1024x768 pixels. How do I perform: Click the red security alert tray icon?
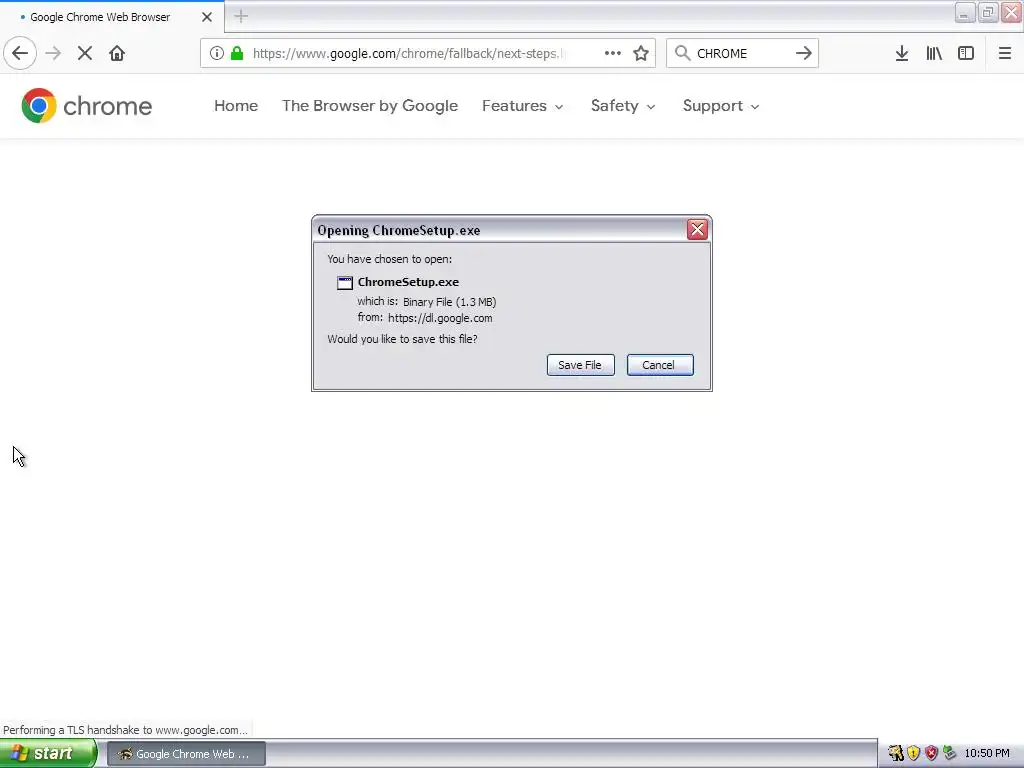pyautogui.click(x=931, y=754)
